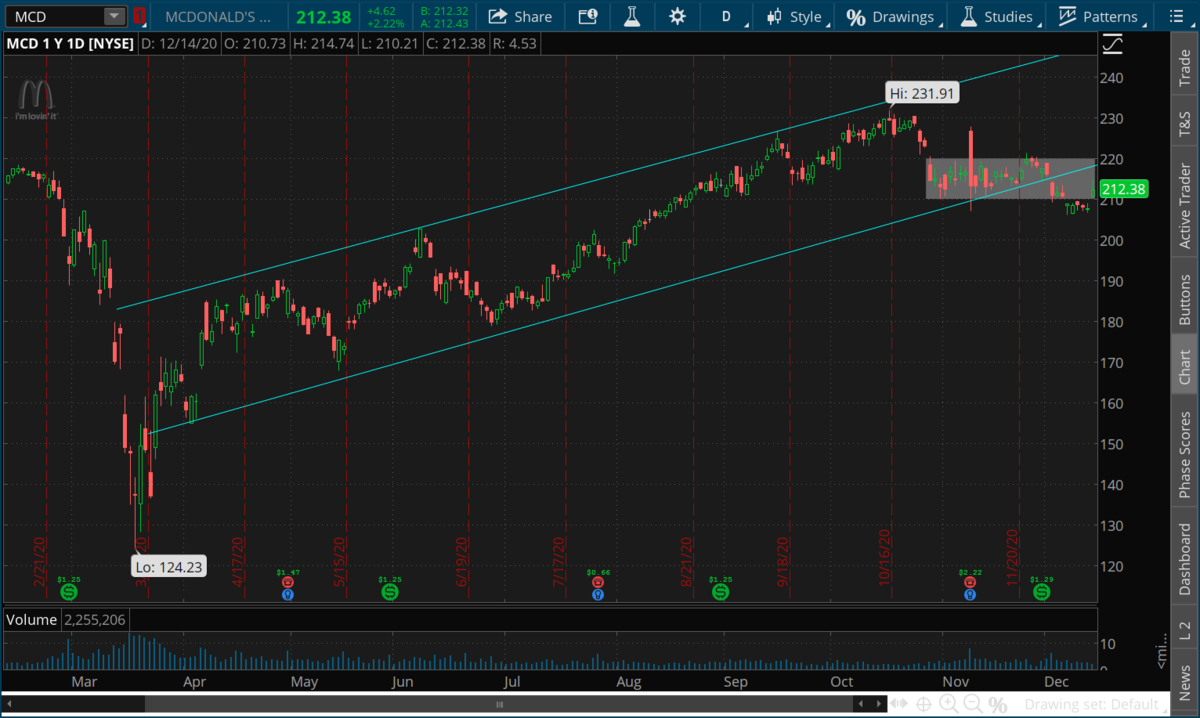Click the current price tag 212.38 on axis
The height and width of the screenshot is (718, 1200).
tap(1123, 189)
